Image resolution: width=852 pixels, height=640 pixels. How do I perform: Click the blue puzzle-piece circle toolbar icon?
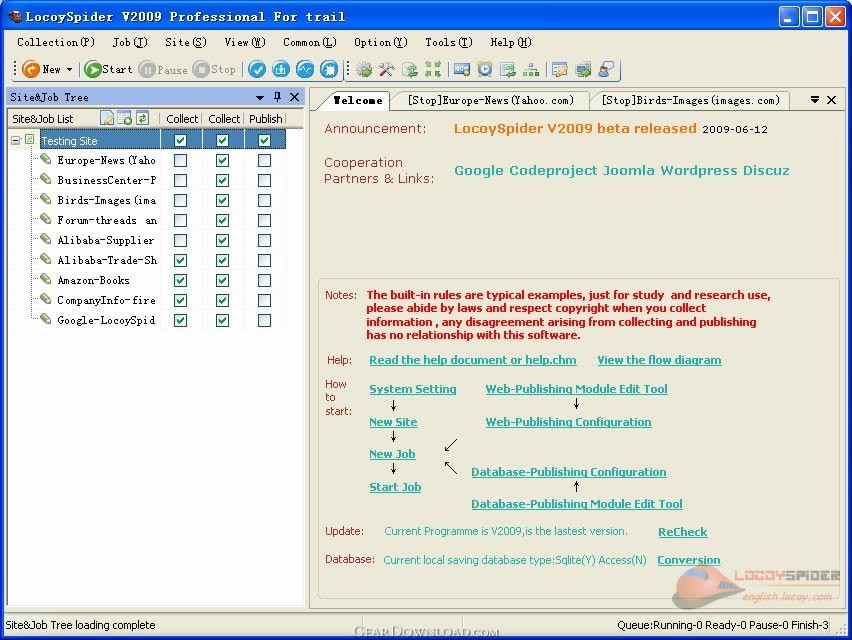329,70
